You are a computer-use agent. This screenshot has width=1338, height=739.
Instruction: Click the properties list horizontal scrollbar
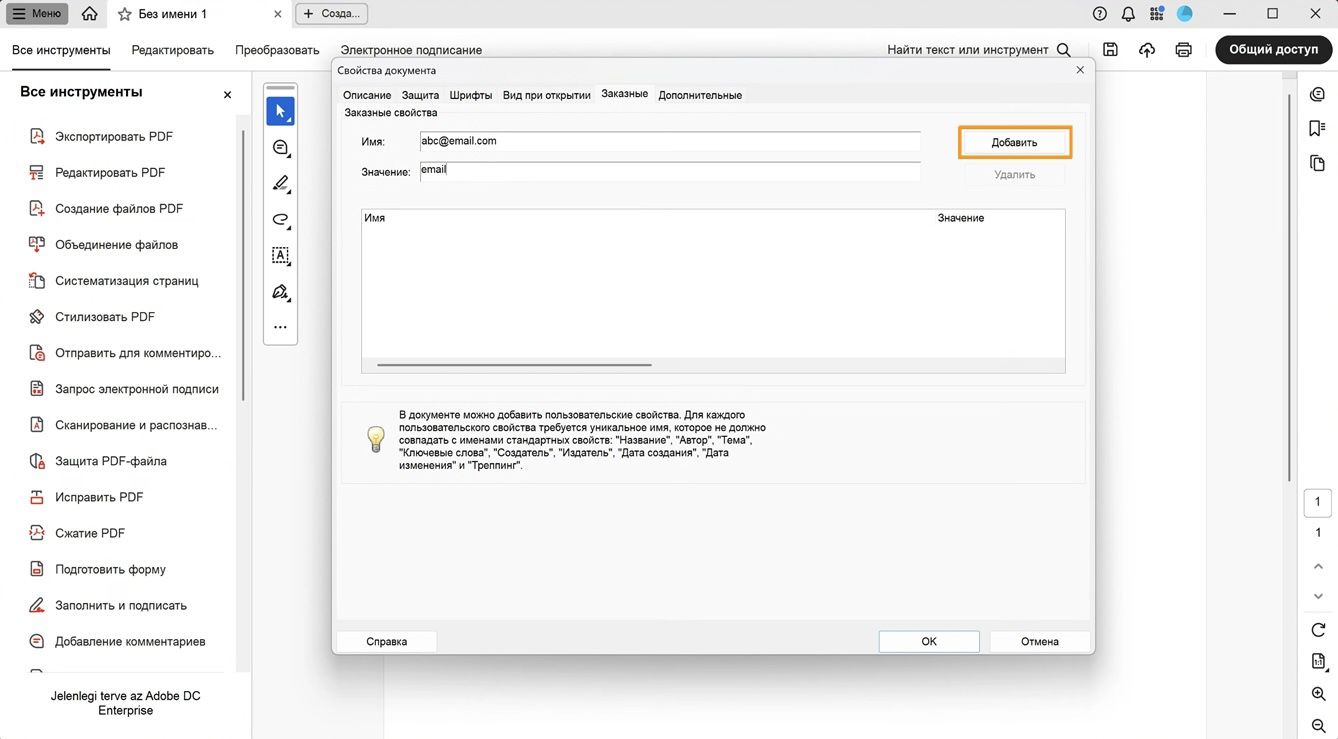[x=514, y=365]
